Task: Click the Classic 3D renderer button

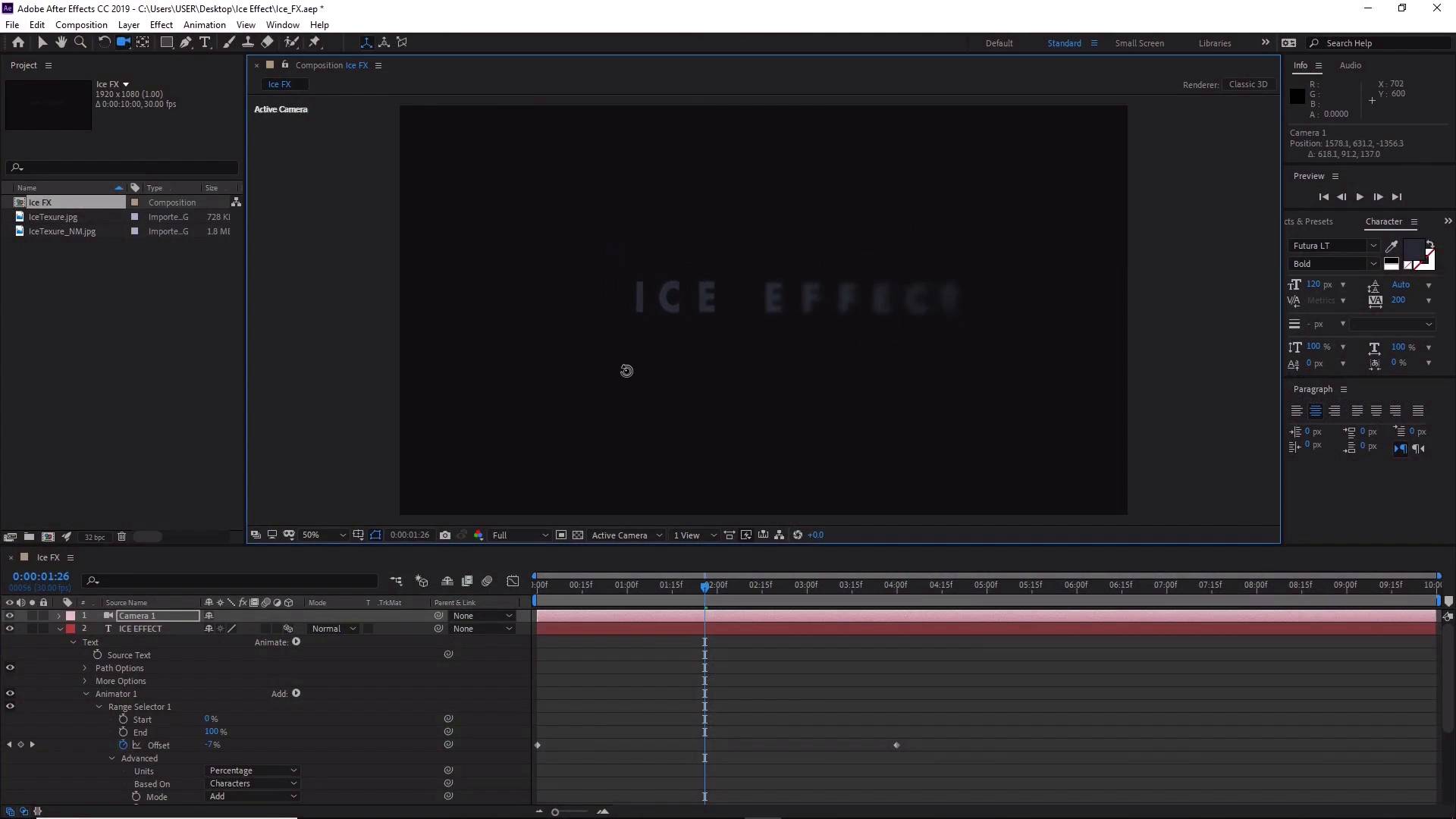Action: point(1248,84)
